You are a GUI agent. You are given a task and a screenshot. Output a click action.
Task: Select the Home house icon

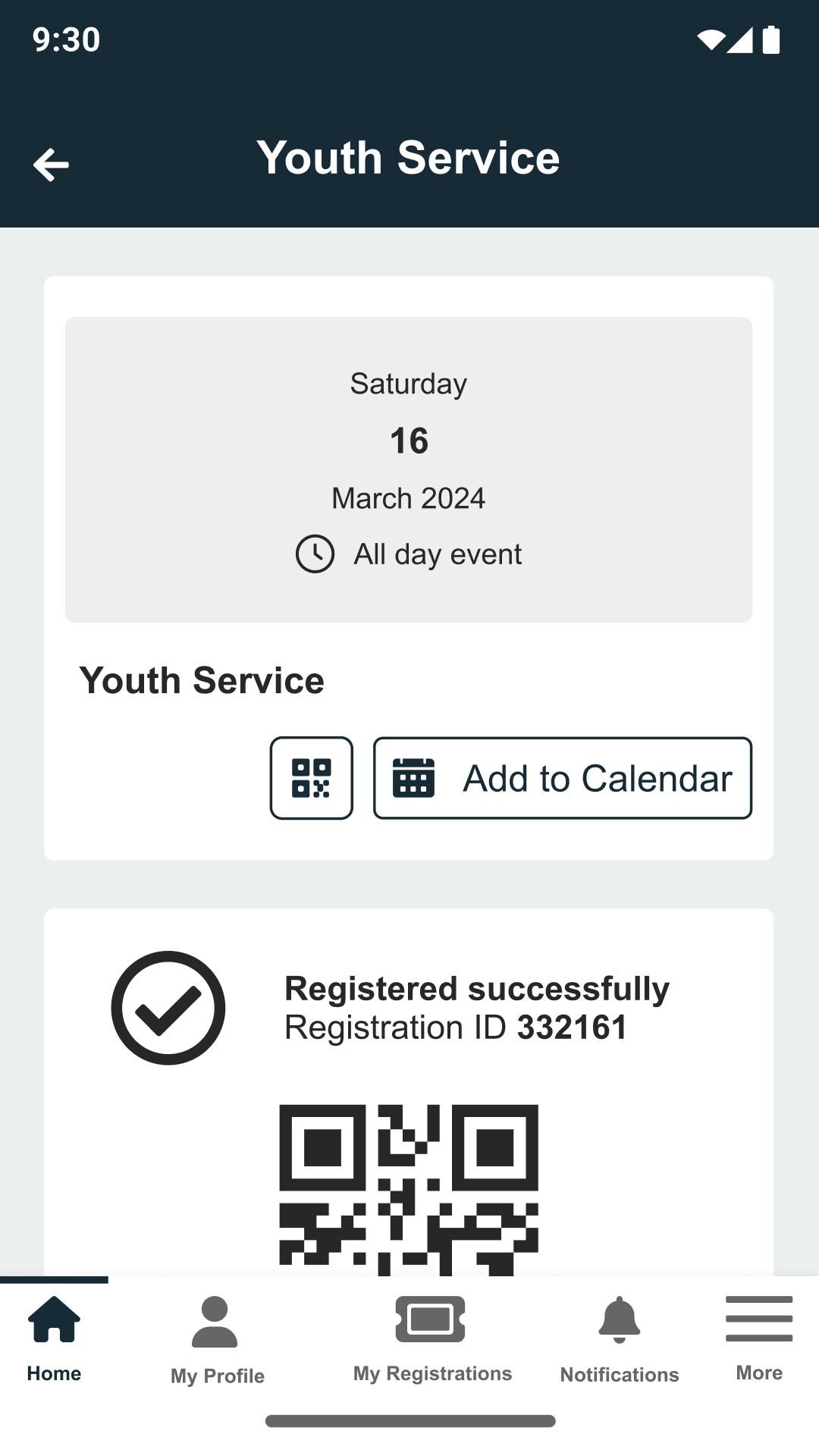54,1319
